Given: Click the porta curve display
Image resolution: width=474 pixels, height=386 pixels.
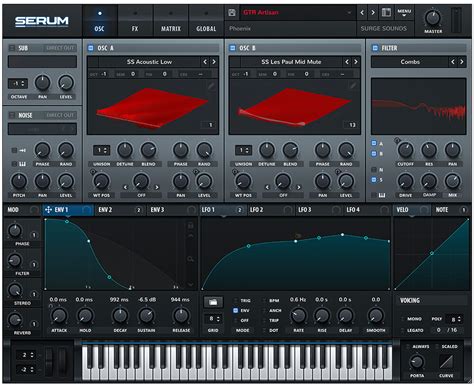Looking at the screenshot, I should 446,361.
